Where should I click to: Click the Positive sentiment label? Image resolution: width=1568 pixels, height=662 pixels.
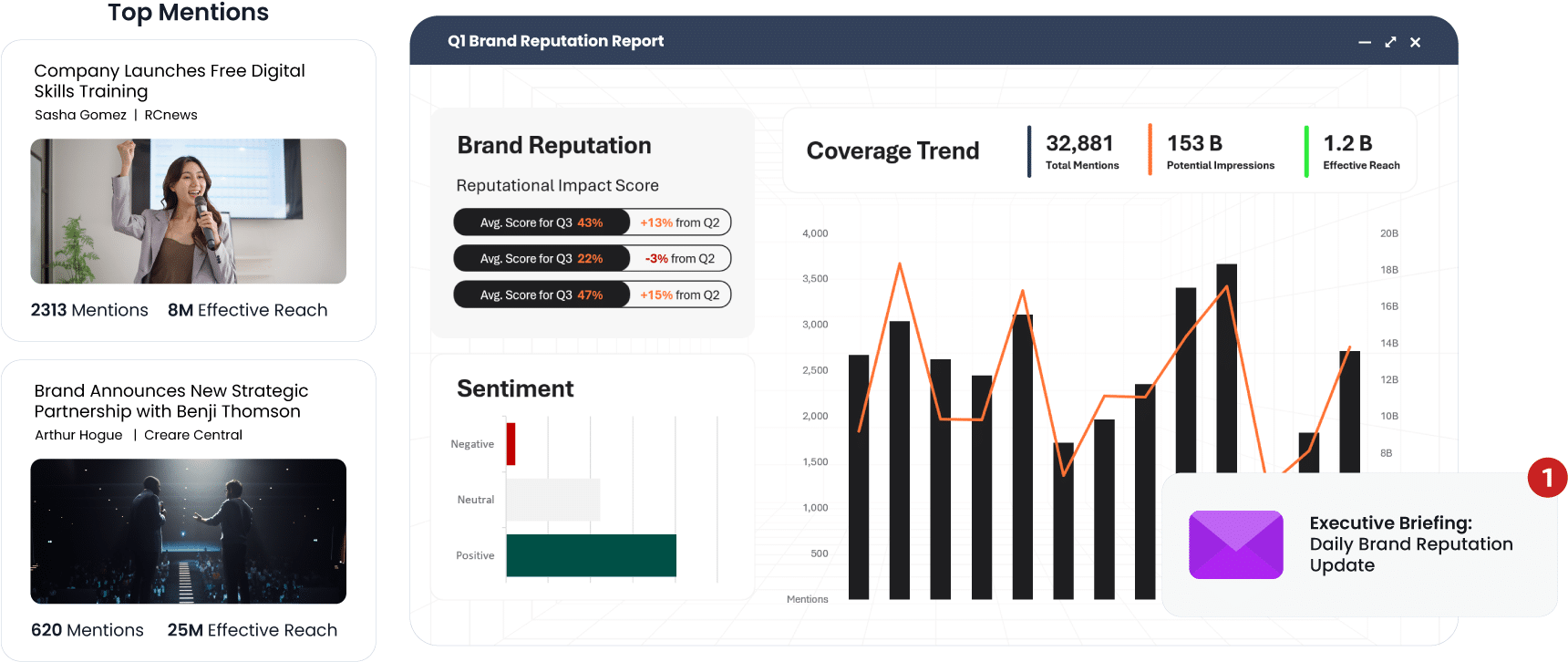tap(475, 555)
